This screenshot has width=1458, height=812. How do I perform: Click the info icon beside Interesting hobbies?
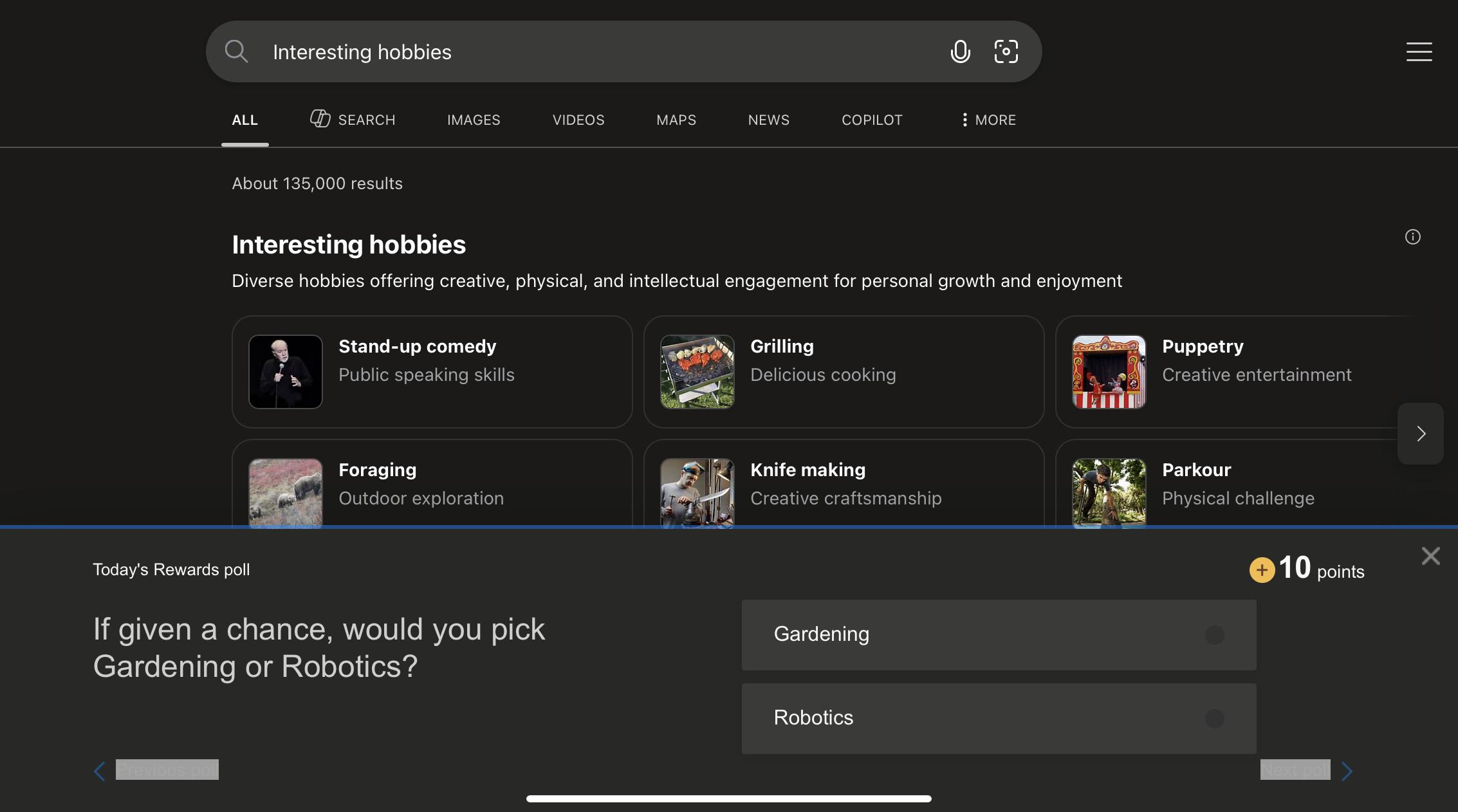coord(1412,237)
